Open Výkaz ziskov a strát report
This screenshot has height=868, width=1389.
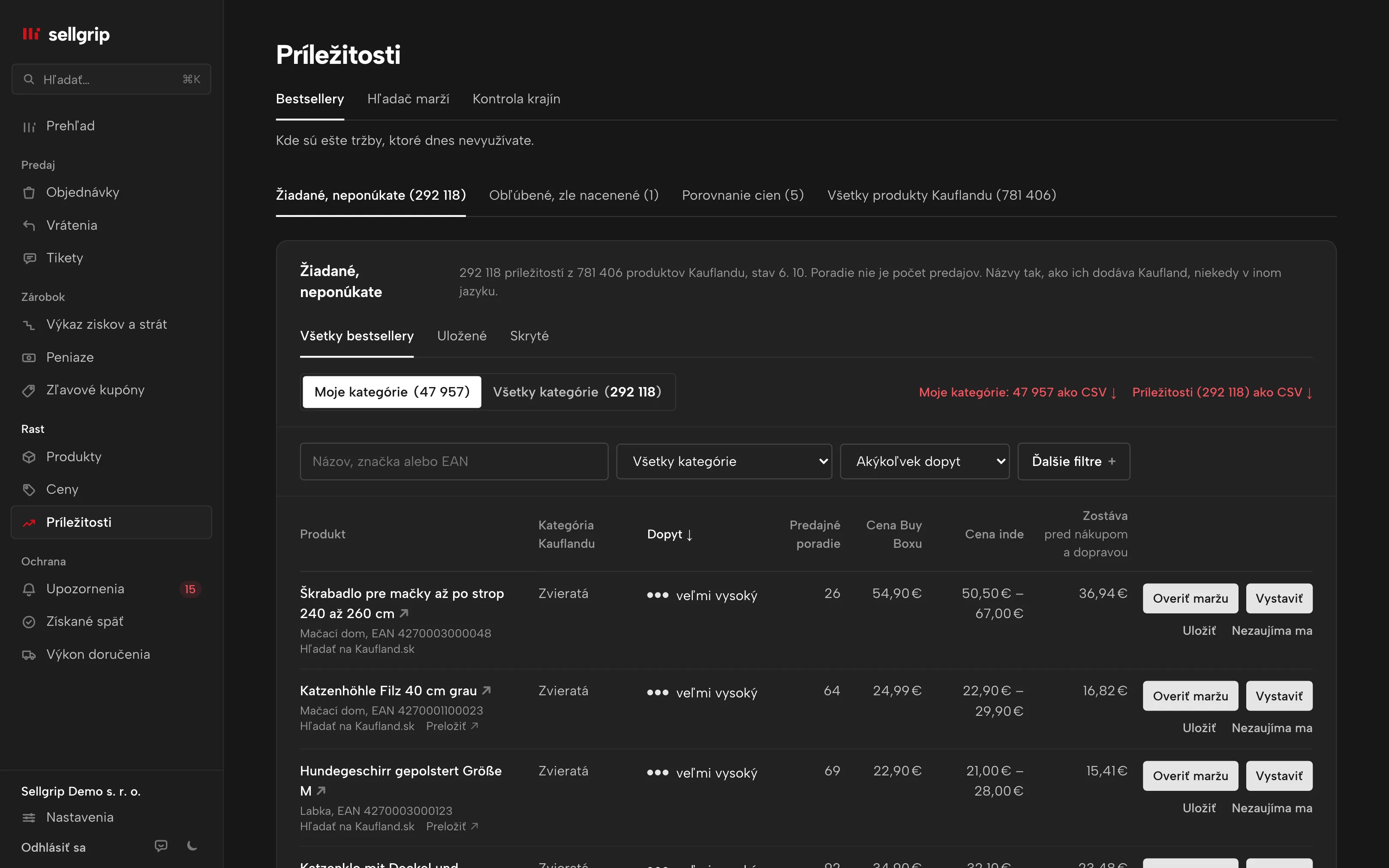coord(111,324)
